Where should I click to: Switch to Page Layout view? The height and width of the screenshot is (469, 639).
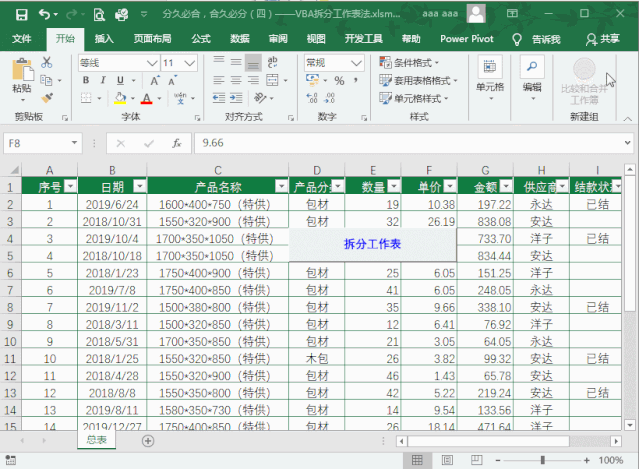click(x=447, y=460)
